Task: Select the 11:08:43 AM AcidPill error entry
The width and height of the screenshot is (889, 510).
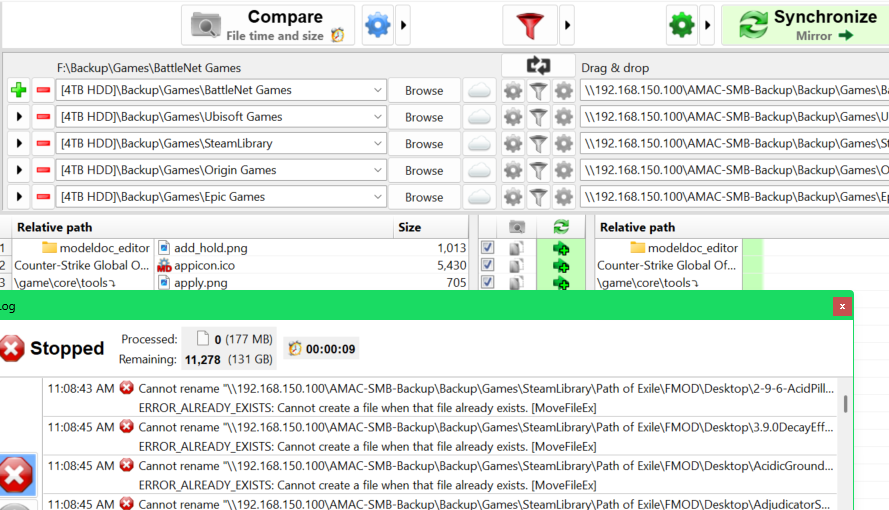Action: [441, 398]
